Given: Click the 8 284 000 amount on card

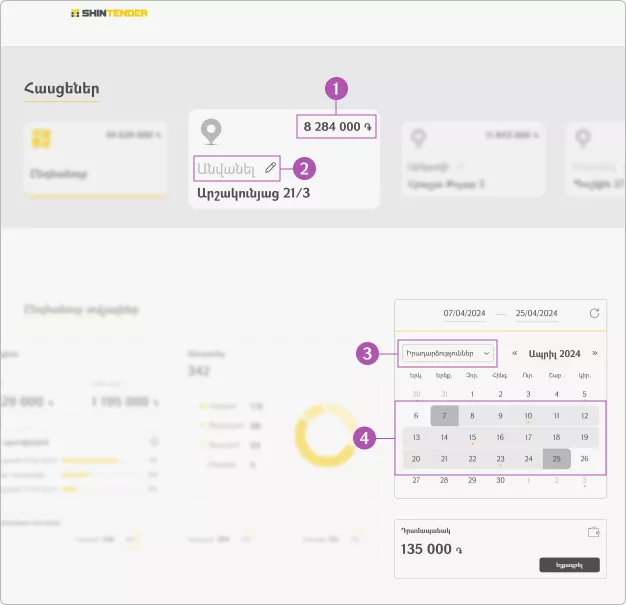Looking at the screenshot, I should pyautogui.click(x=336, y=127).
